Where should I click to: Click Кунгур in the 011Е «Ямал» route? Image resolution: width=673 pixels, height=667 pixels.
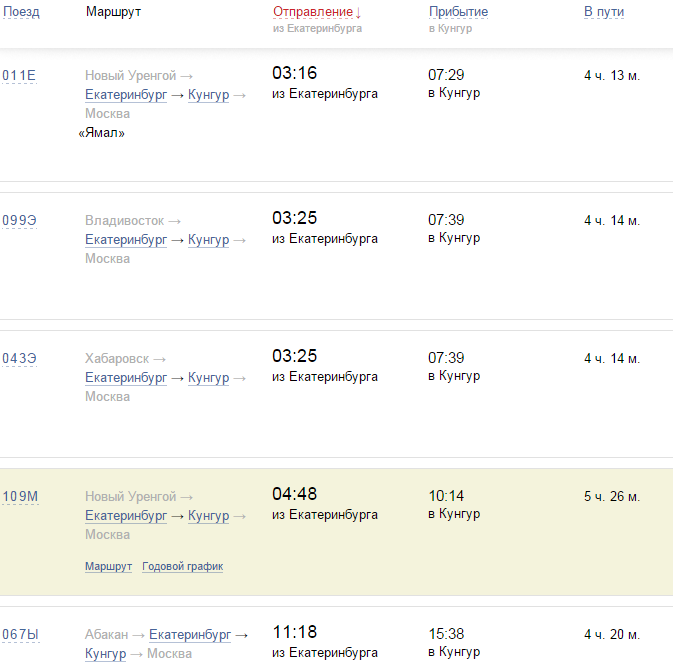click(209, 95)
